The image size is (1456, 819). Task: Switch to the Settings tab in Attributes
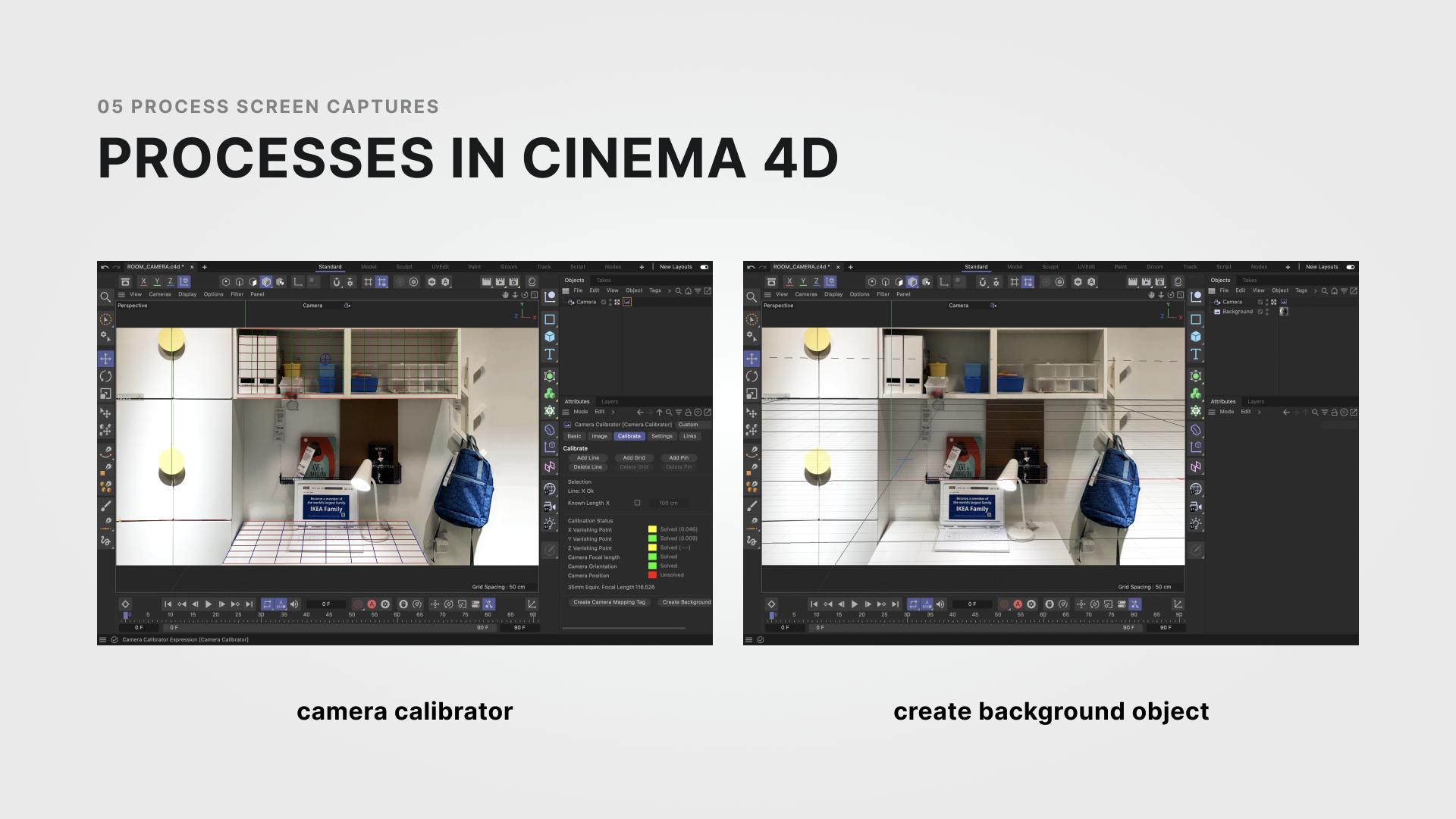[x=661, y=436]
